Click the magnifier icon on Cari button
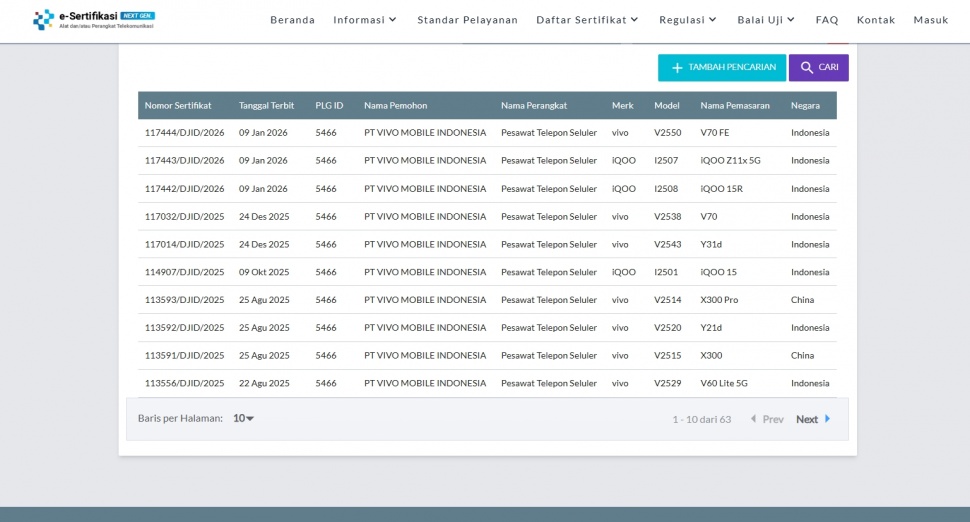Viewport: 970px width, 522px height. [806, 68]
